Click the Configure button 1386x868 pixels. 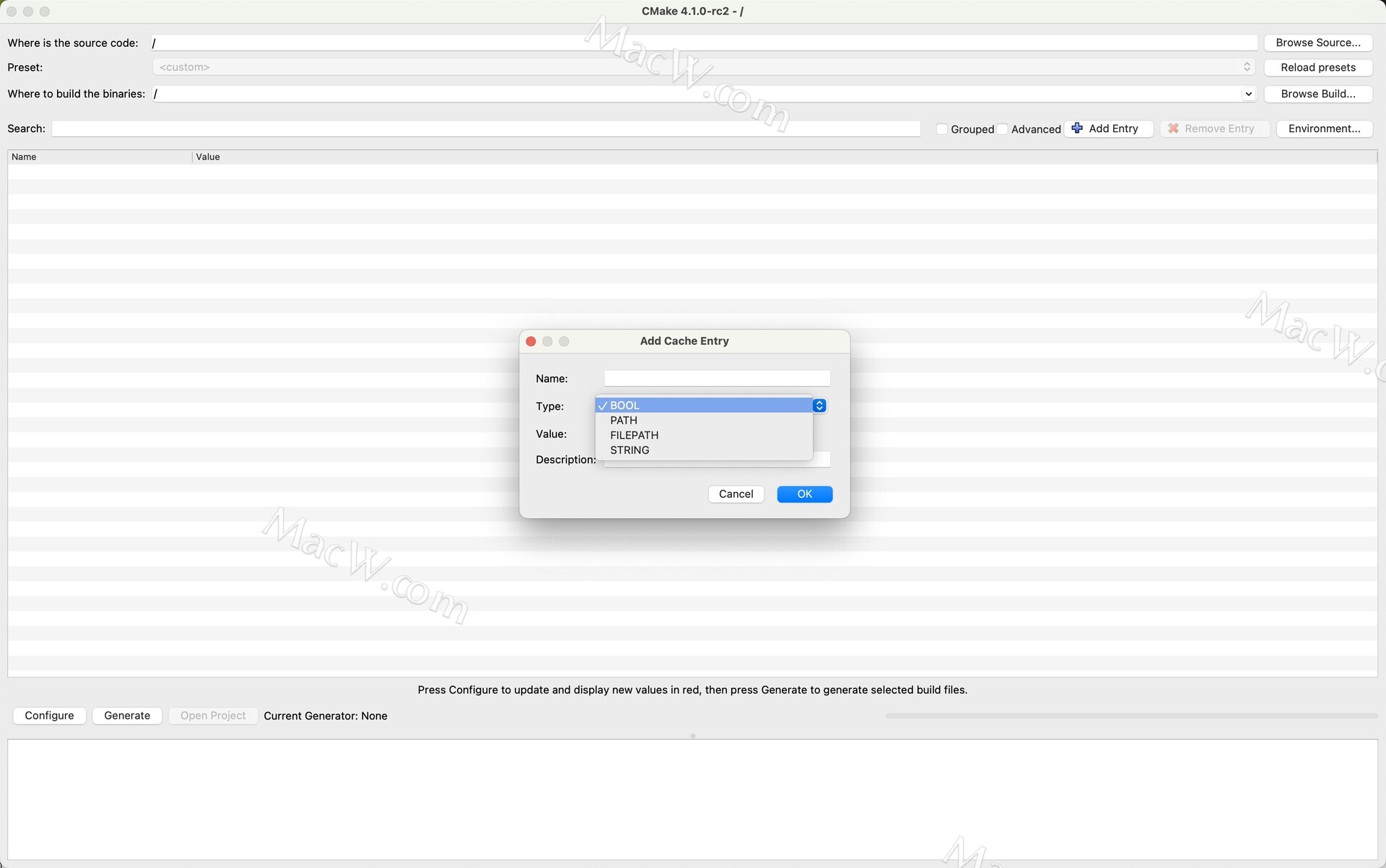[x=49, y=715]
